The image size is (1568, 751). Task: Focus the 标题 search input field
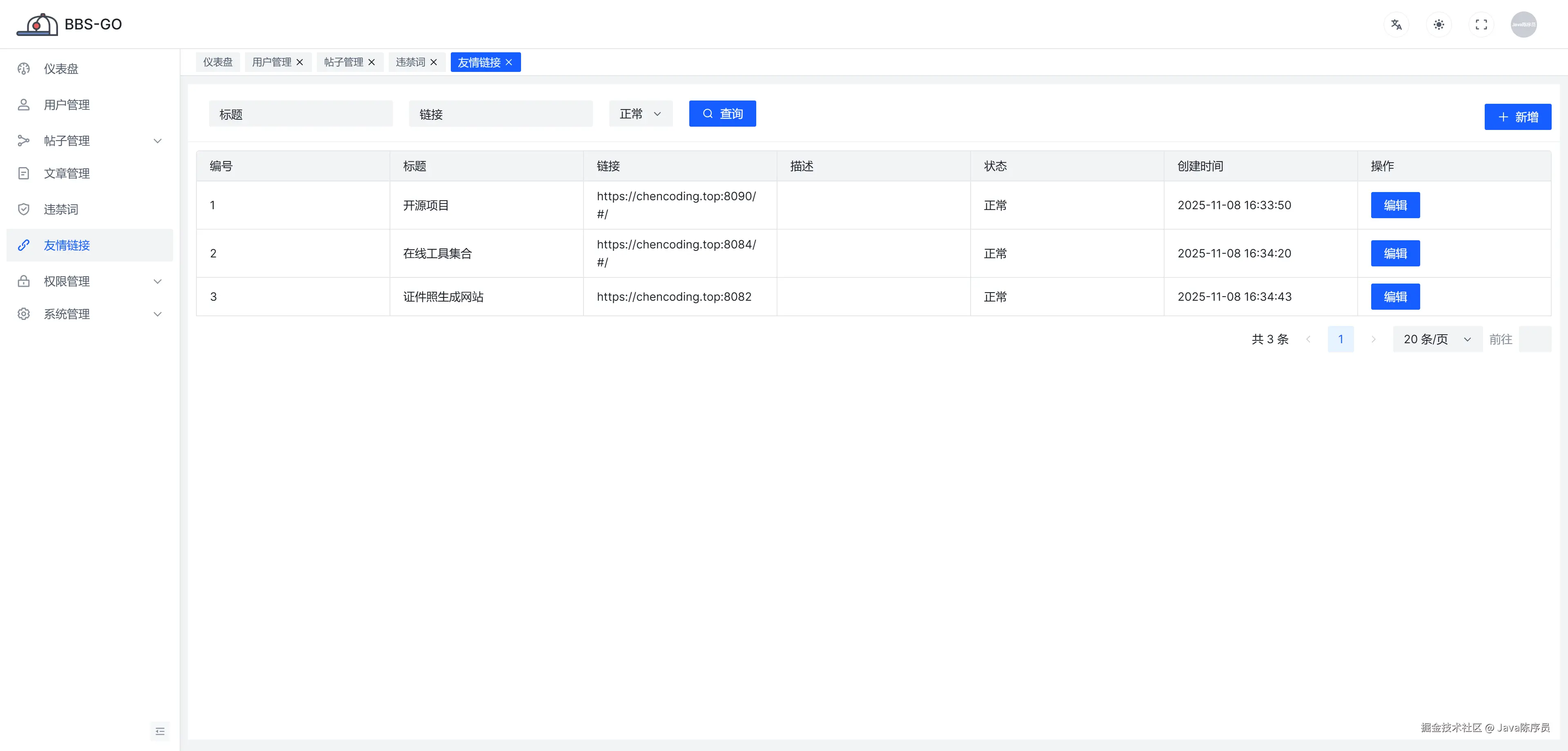301,114
